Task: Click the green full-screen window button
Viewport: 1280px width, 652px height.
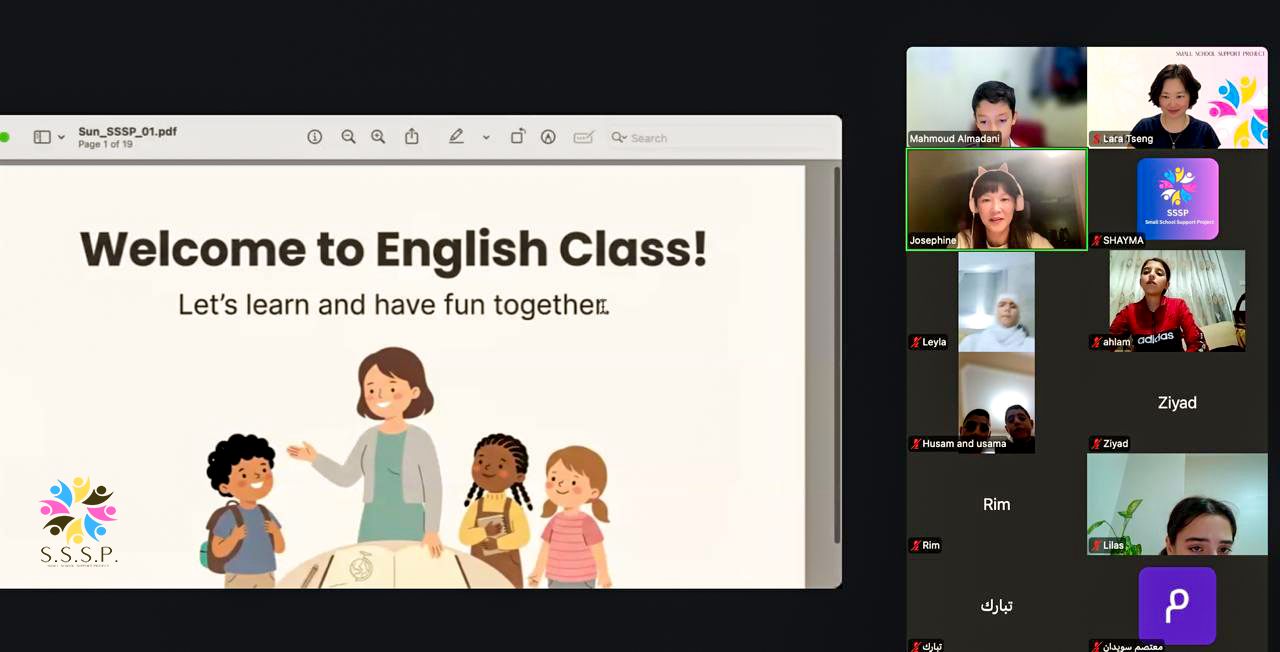Action: (3, 137)
